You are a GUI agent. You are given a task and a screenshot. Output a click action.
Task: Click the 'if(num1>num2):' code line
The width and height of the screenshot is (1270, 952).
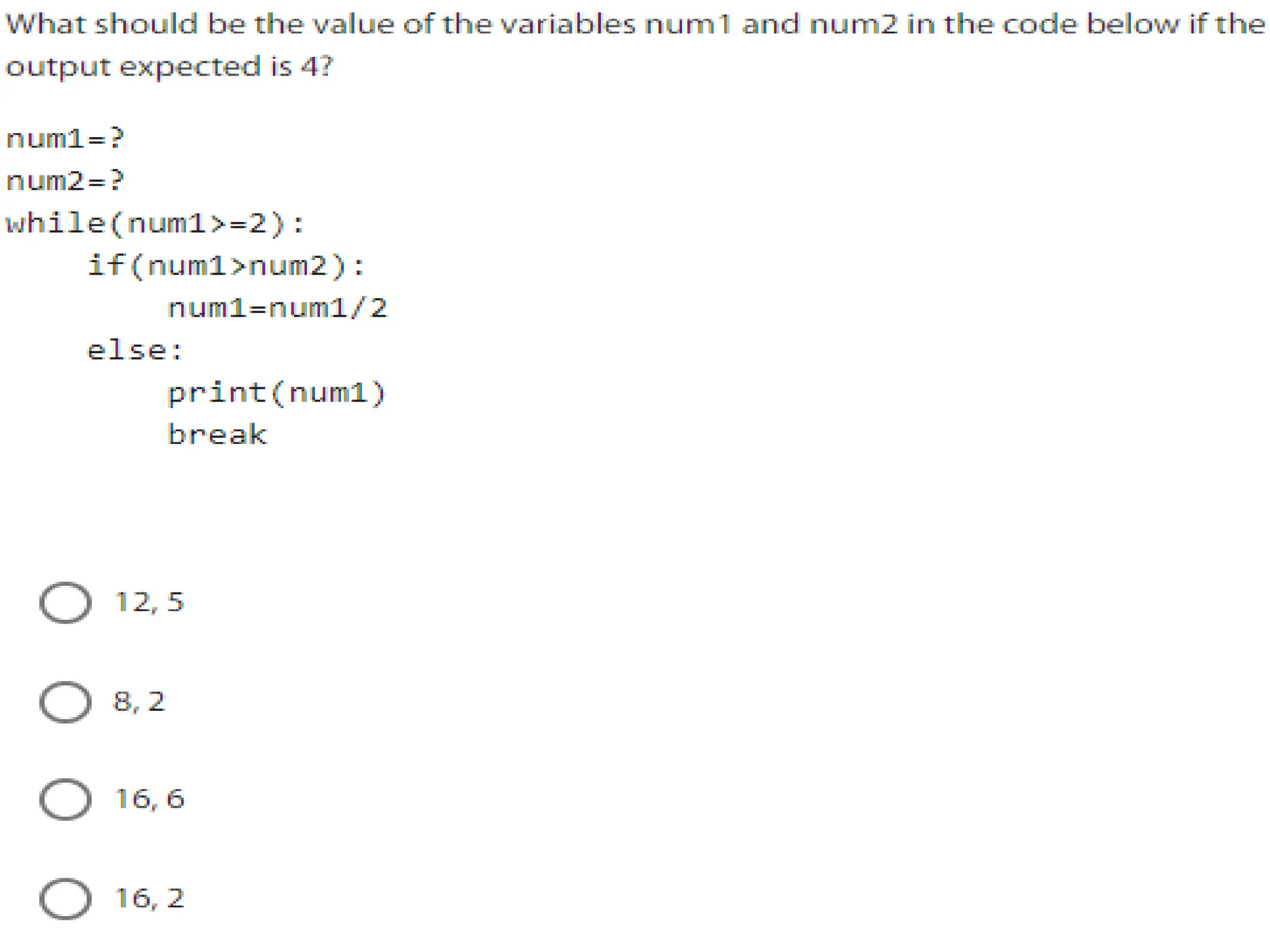226,266
